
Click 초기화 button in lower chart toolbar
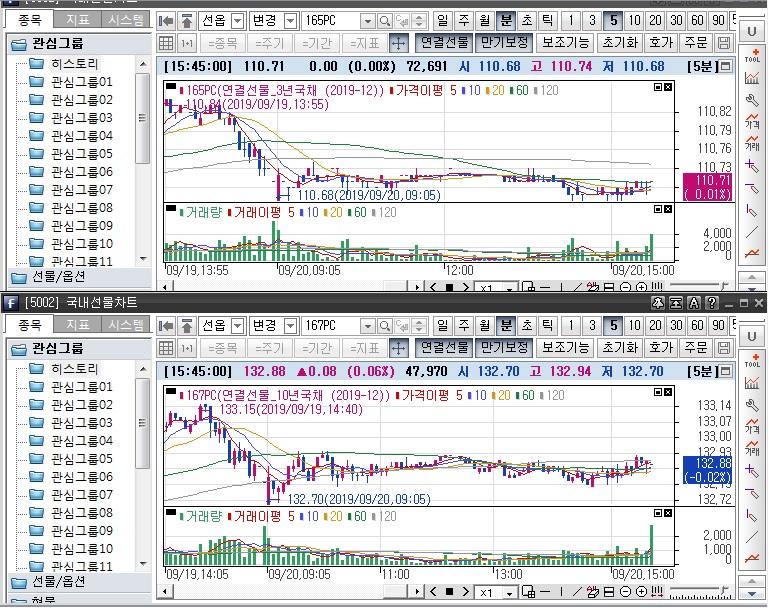click(620, 348)
